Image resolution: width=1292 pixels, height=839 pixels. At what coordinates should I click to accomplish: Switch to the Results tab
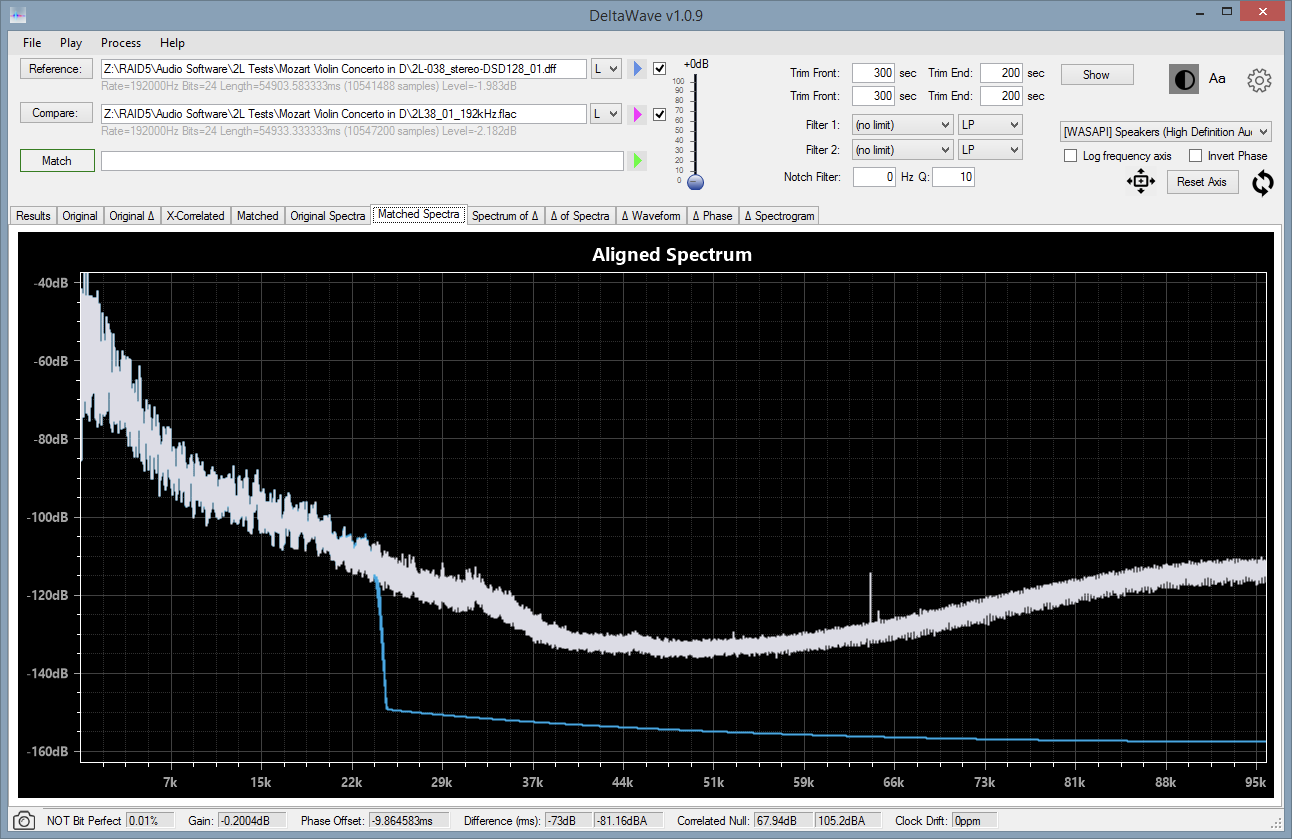click(33, 216)
